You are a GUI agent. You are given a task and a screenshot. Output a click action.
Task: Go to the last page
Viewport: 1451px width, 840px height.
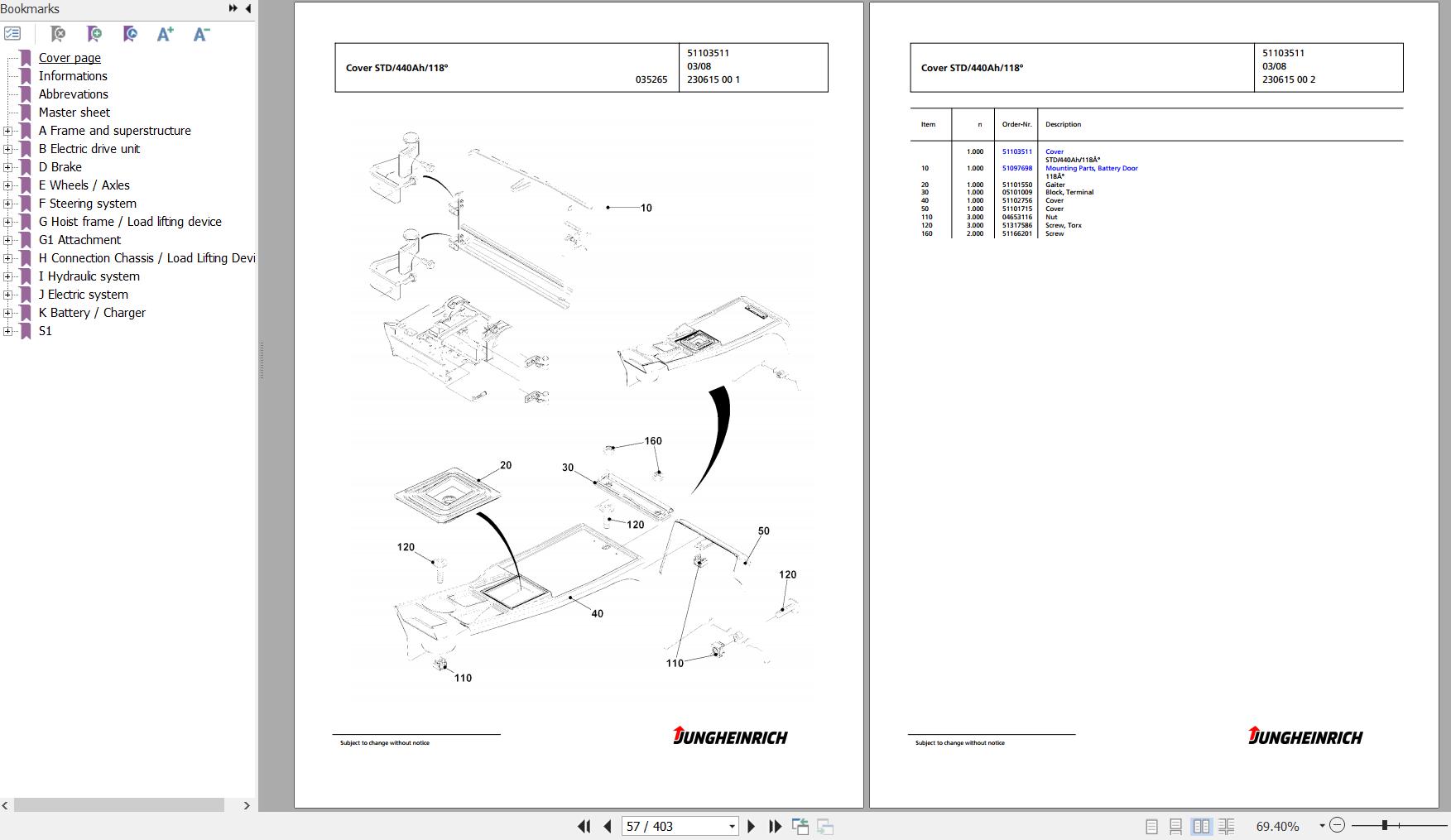click(x=775, y=826)
